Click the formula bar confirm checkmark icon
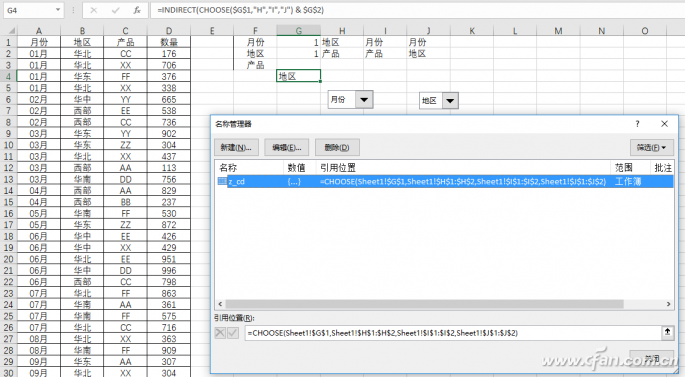 coord(115,10)
